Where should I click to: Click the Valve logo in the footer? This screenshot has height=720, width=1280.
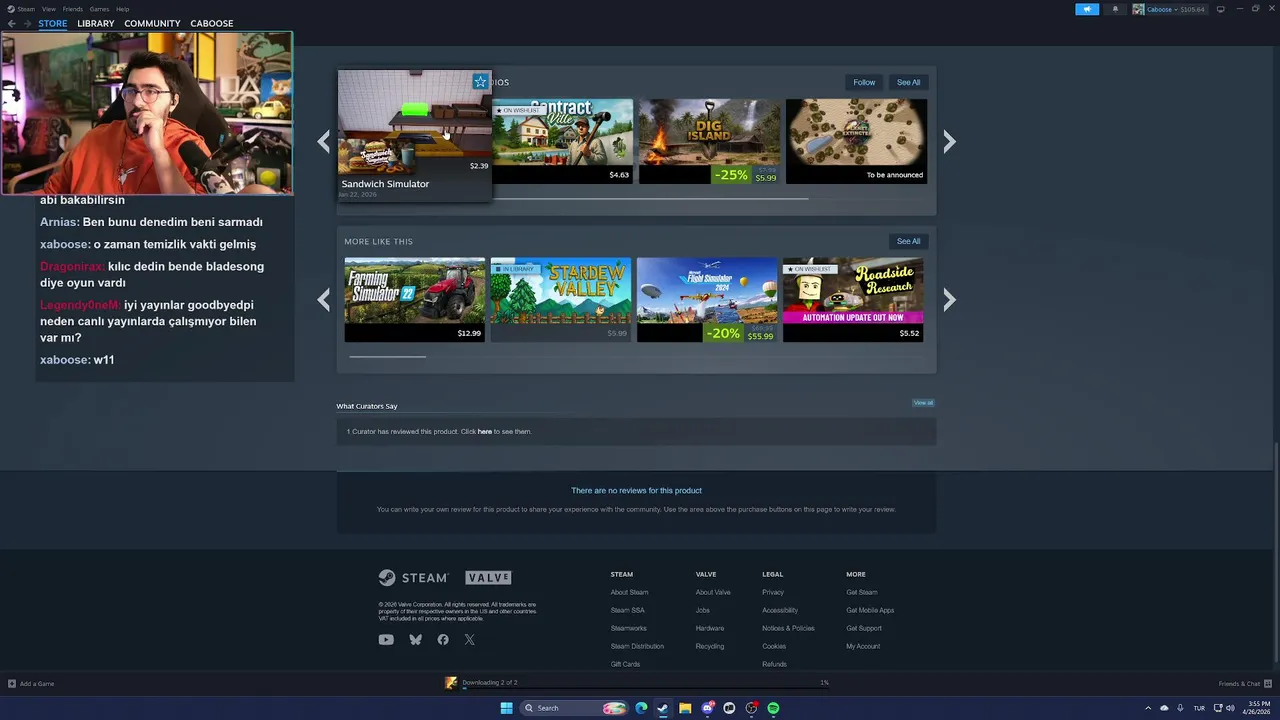(489, 578)
